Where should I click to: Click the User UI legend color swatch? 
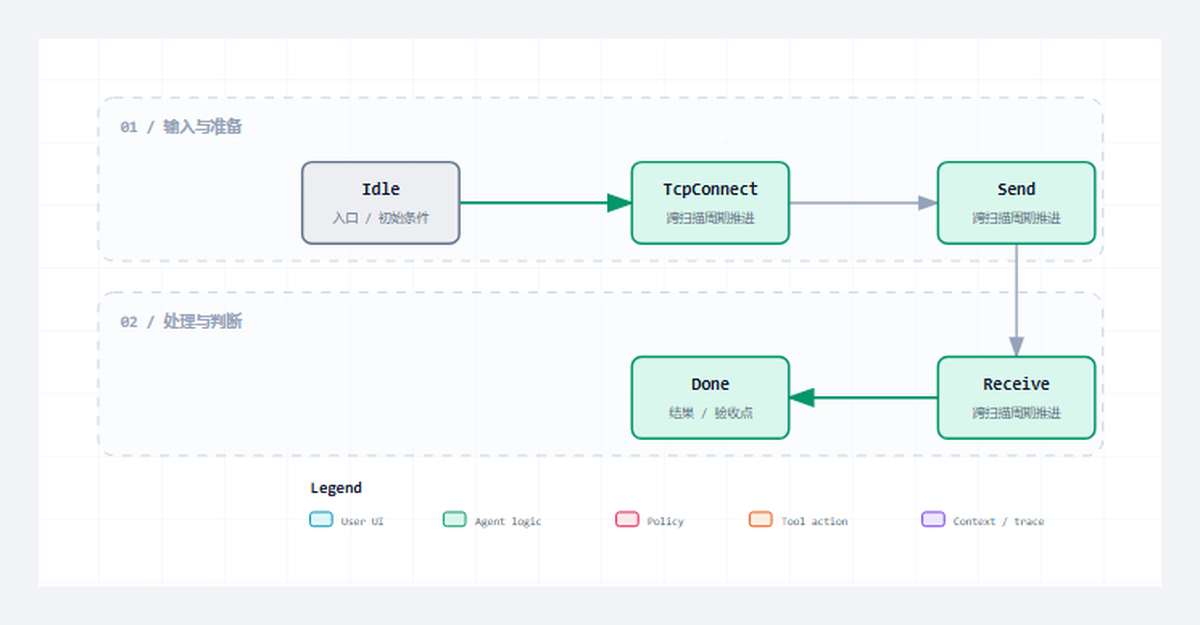(321, 520)
